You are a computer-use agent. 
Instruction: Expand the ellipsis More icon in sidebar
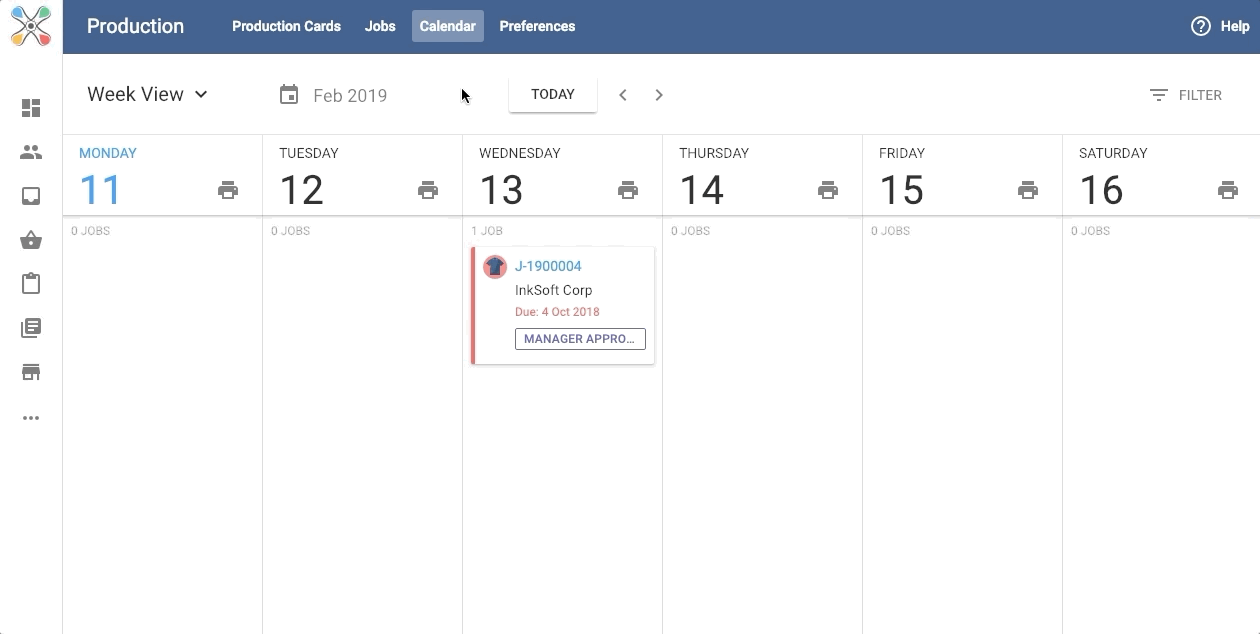click(x=31, y=418)
